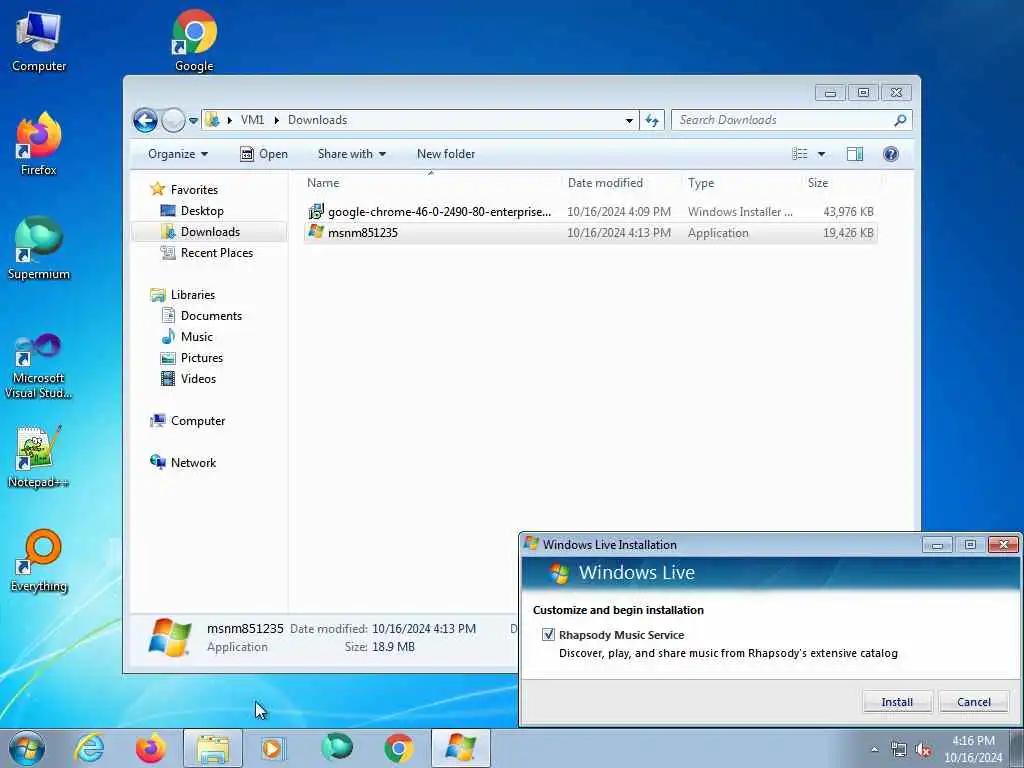Change the view with the view icon

tap(800, 154)
